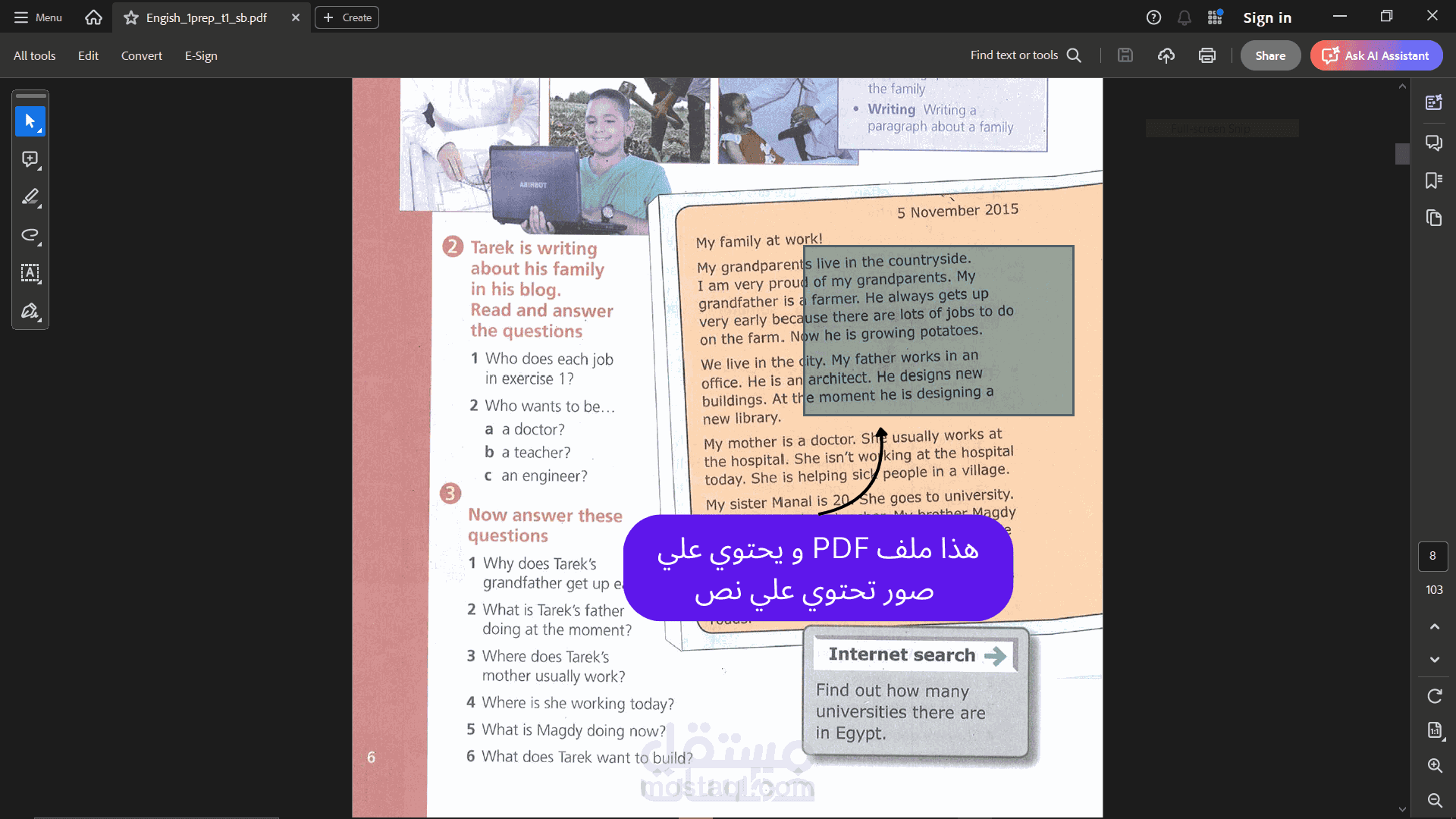Image resolution: width=1456 pixels, height=819 pixels.
Task: Choose the Add comment tool
Action: pos(30,159)
